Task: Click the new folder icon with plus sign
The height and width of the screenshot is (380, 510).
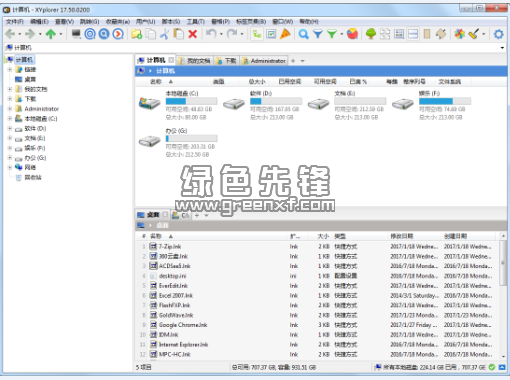Action: (x=137, y=34)
